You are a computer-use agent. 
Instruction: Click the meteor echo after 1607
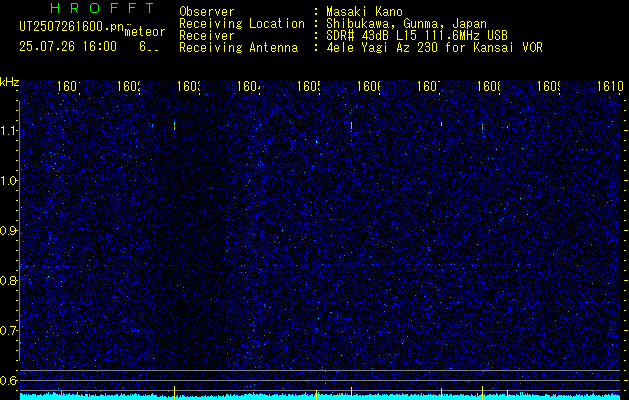click(441, 124)
